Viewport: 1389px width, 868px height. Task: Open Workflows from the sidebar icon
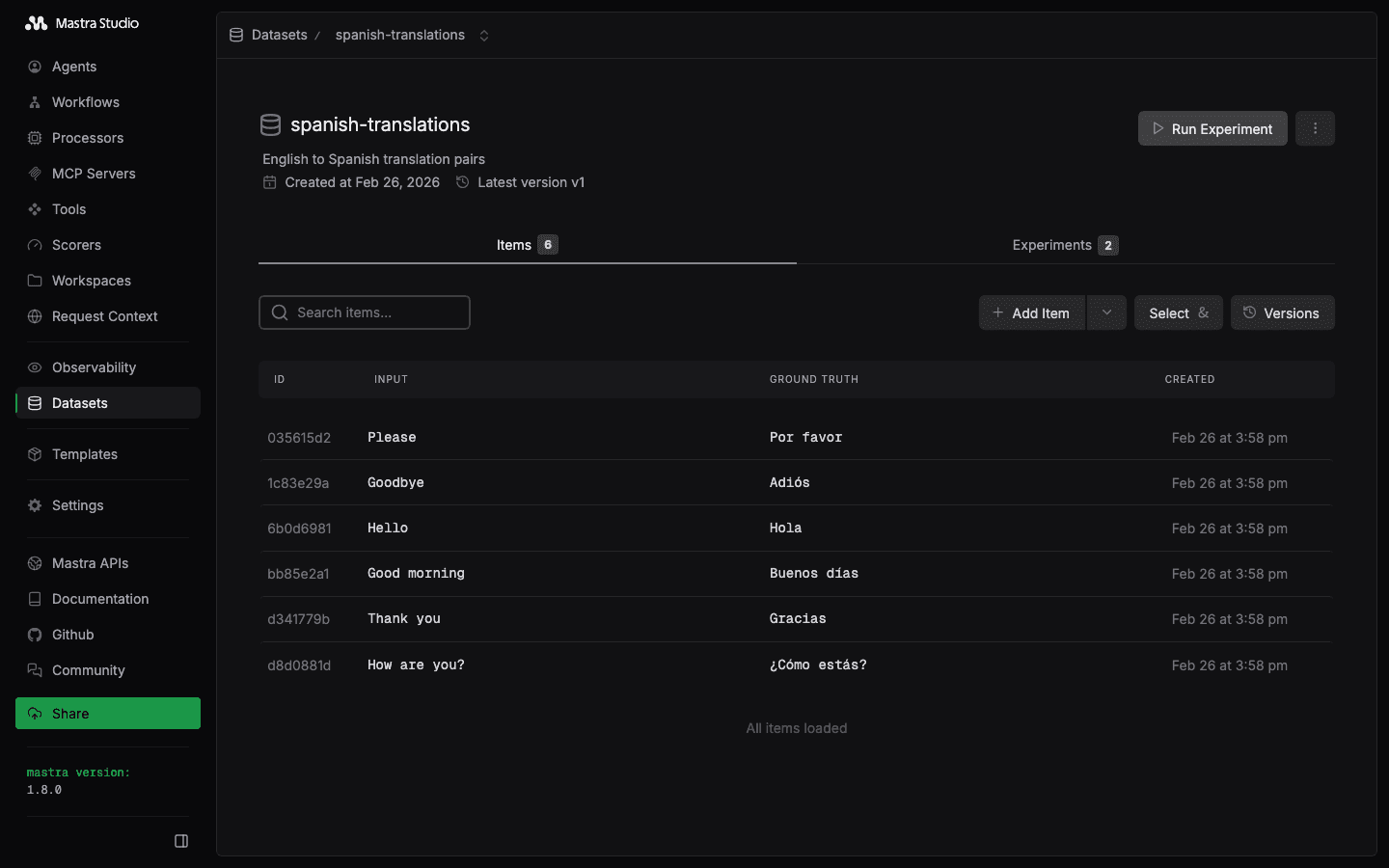[35, 102]
